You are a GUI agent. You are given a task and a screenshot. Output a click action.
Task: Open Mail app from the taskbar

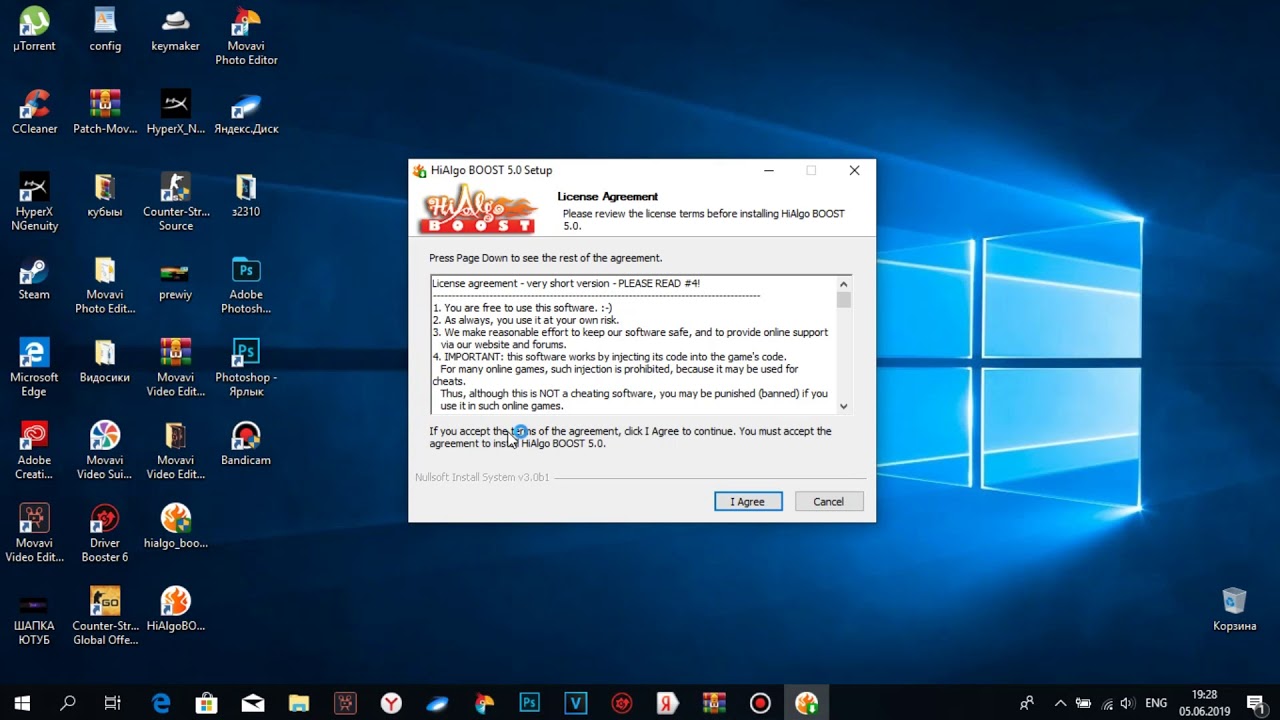pos(253,703)
